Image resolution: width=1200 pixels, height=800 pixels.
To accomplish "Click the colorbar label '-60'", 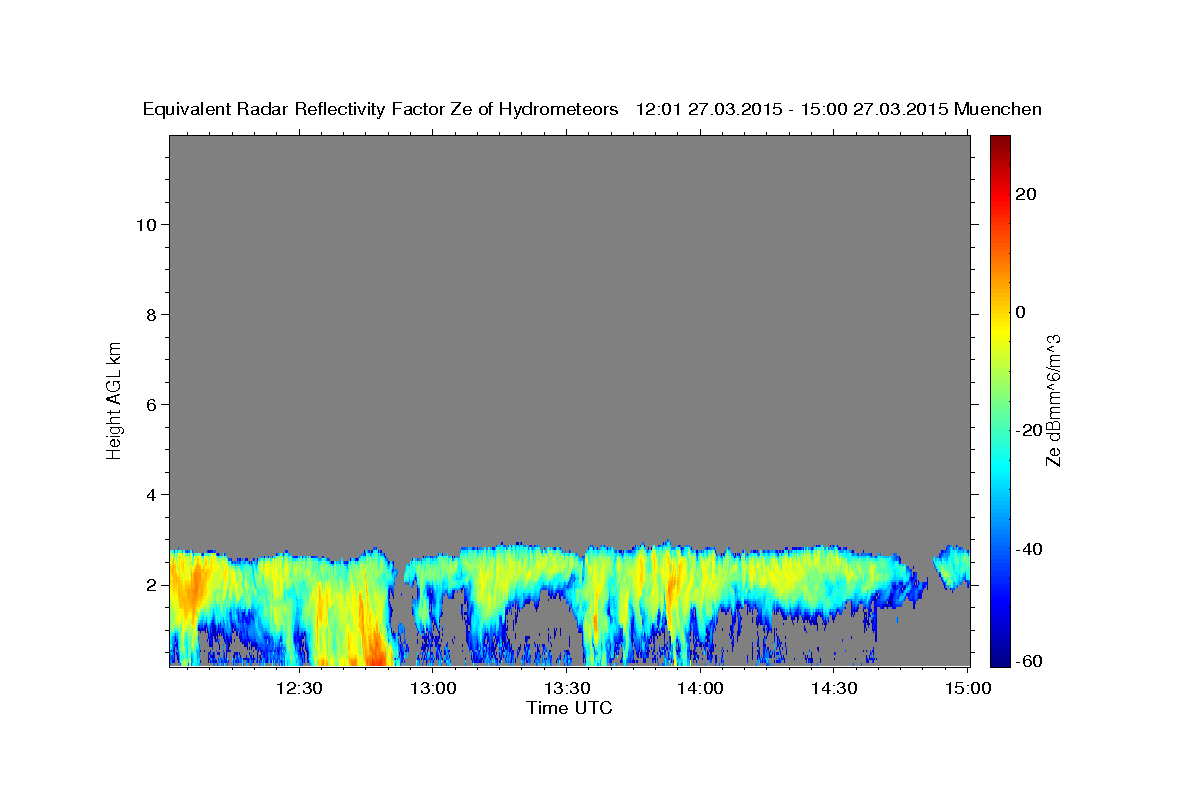I will click(1028, 660).
